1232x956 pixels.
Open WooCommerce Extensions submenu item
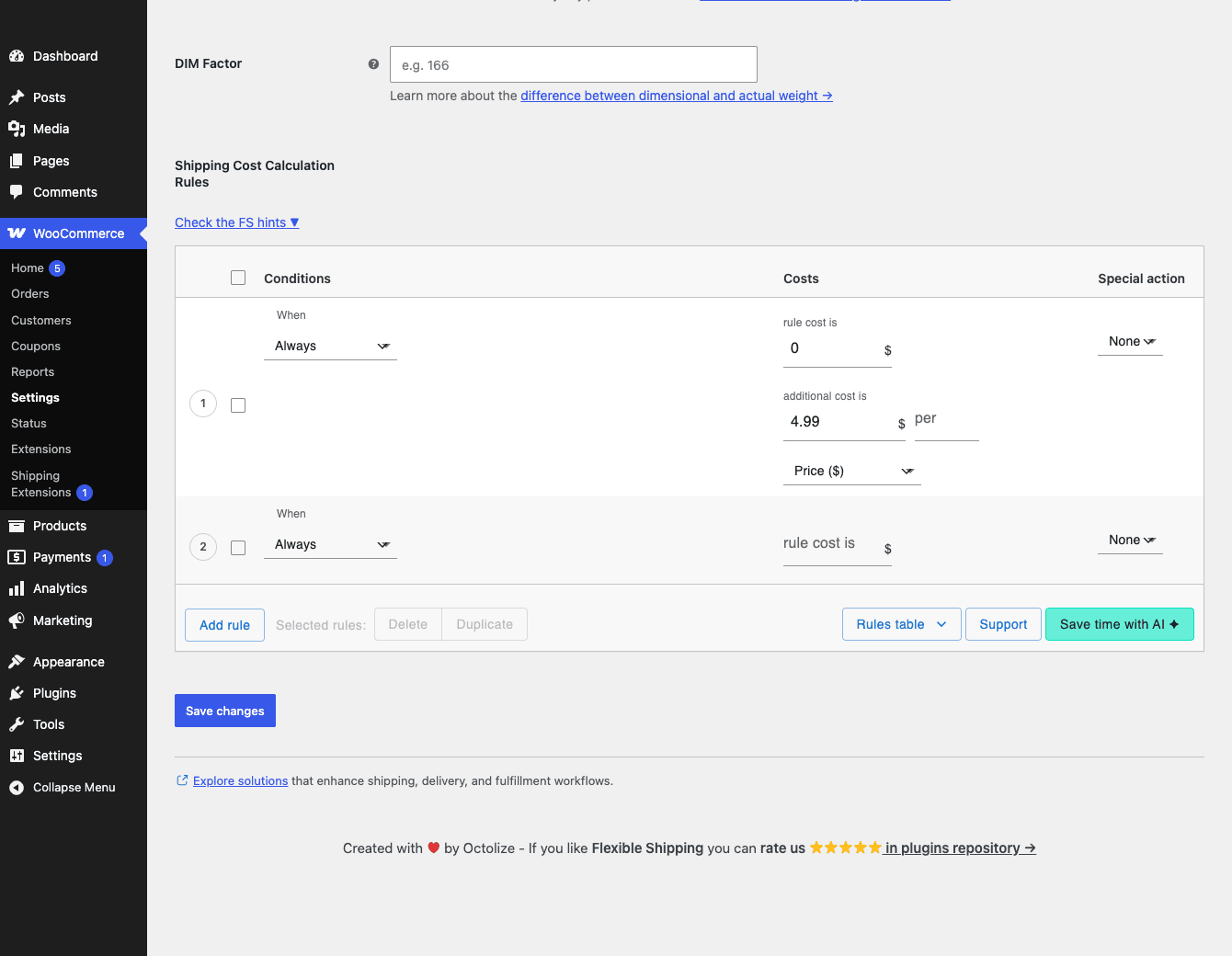coord(41,450)
